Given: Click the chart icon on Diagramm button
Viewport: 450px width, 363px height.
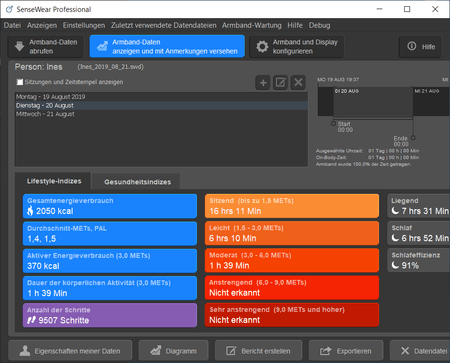Looking at the screenshot, I should pos(155,351).
